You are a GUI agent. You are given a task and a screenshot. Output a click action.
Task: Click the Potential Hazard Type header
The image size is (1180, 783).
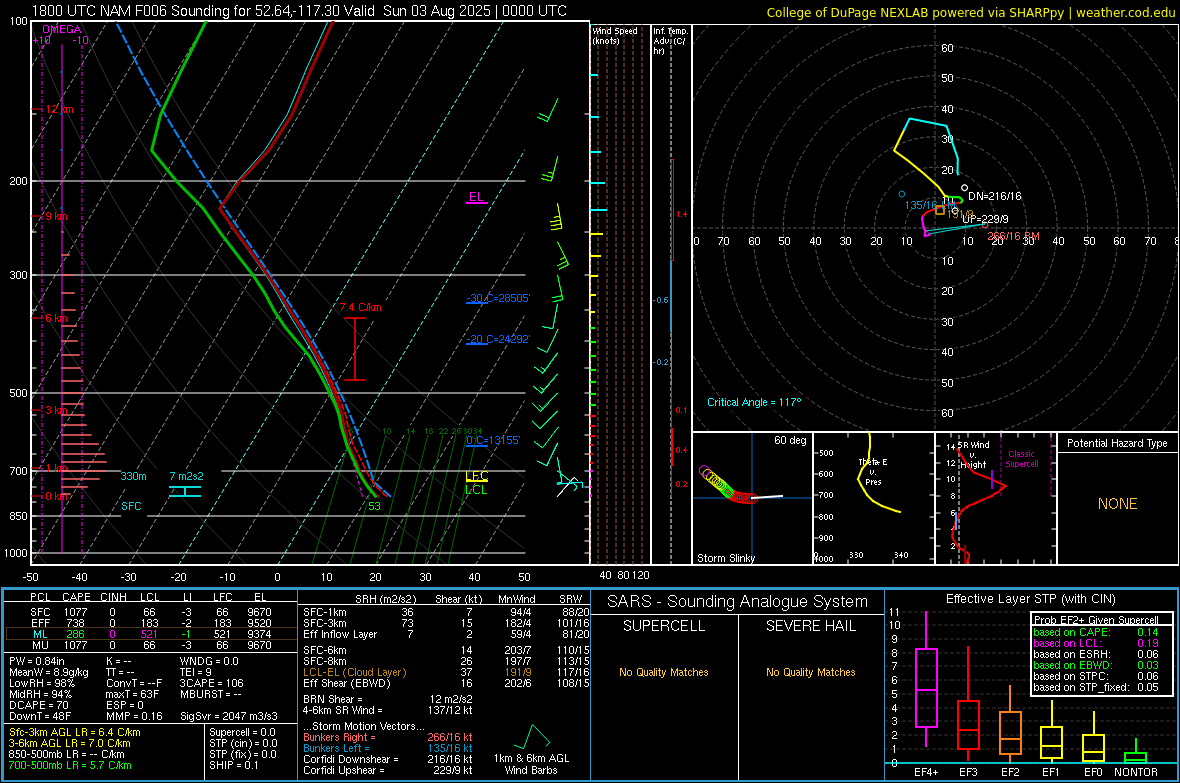point(1117,443)
